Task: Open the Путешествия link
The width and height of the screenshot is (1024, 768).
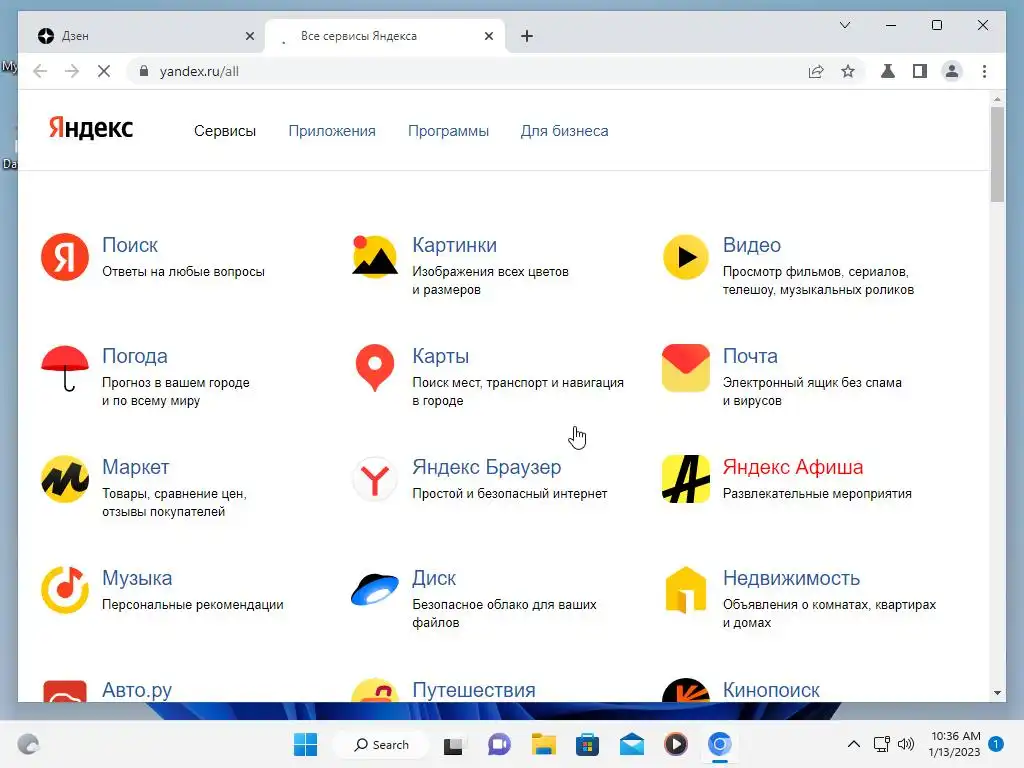Action: tap(474, 690)
